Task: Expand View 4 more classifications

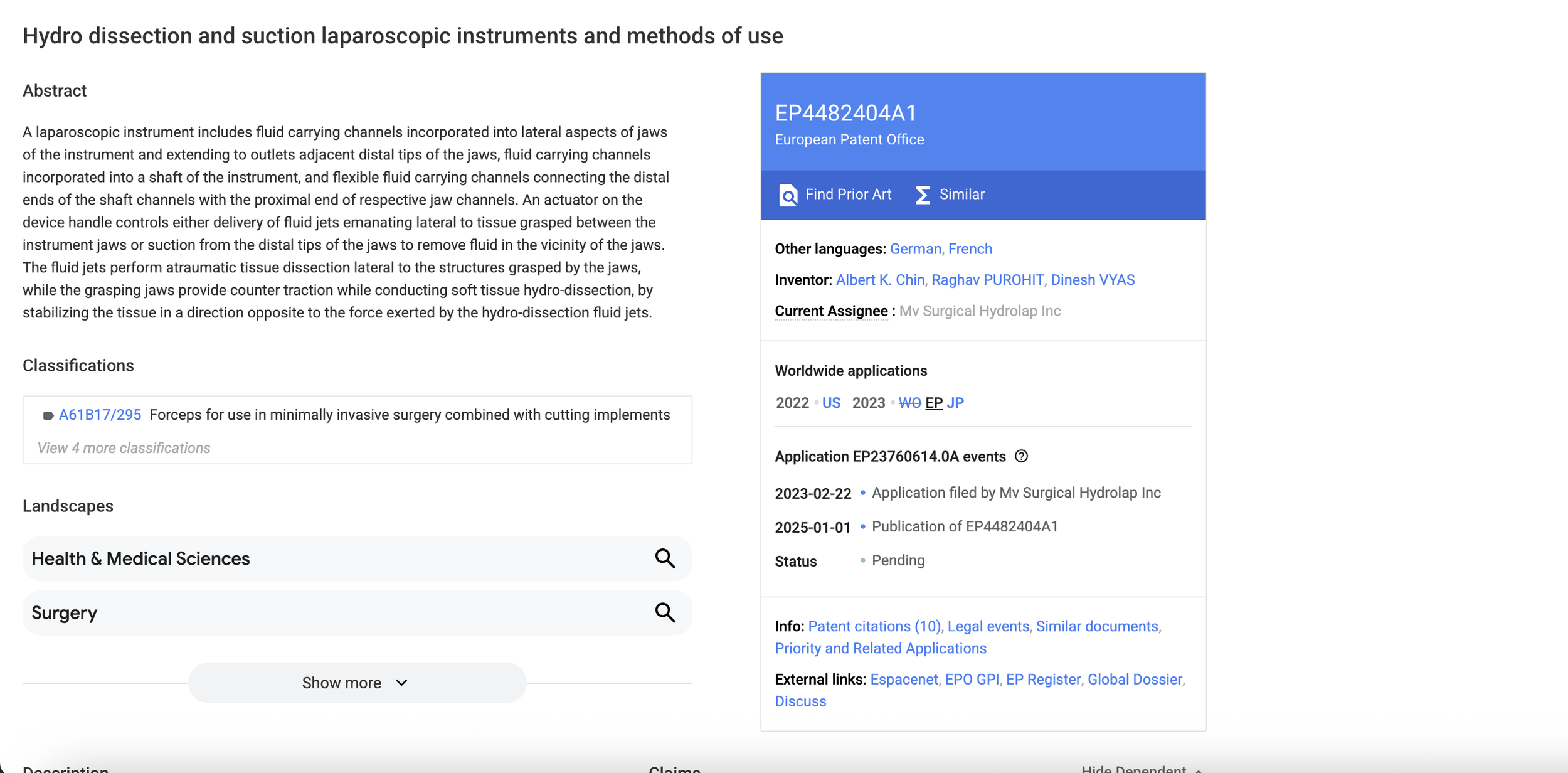Action: 124,448
